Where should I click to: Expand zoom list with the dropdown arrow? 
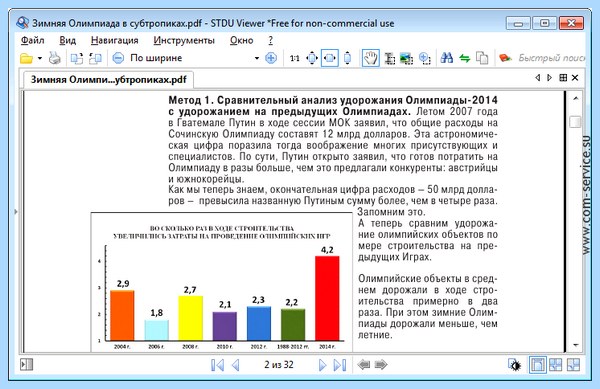[257, 58]
